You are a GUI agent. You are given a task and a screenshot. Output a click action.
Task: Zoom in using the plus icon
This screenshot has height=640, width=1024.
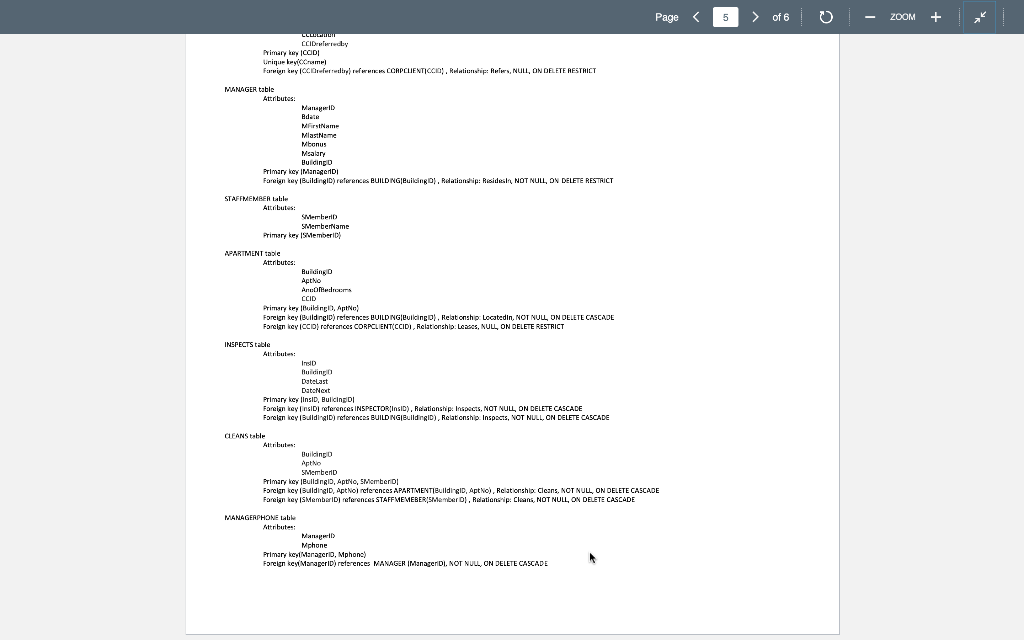pos(935,16)
